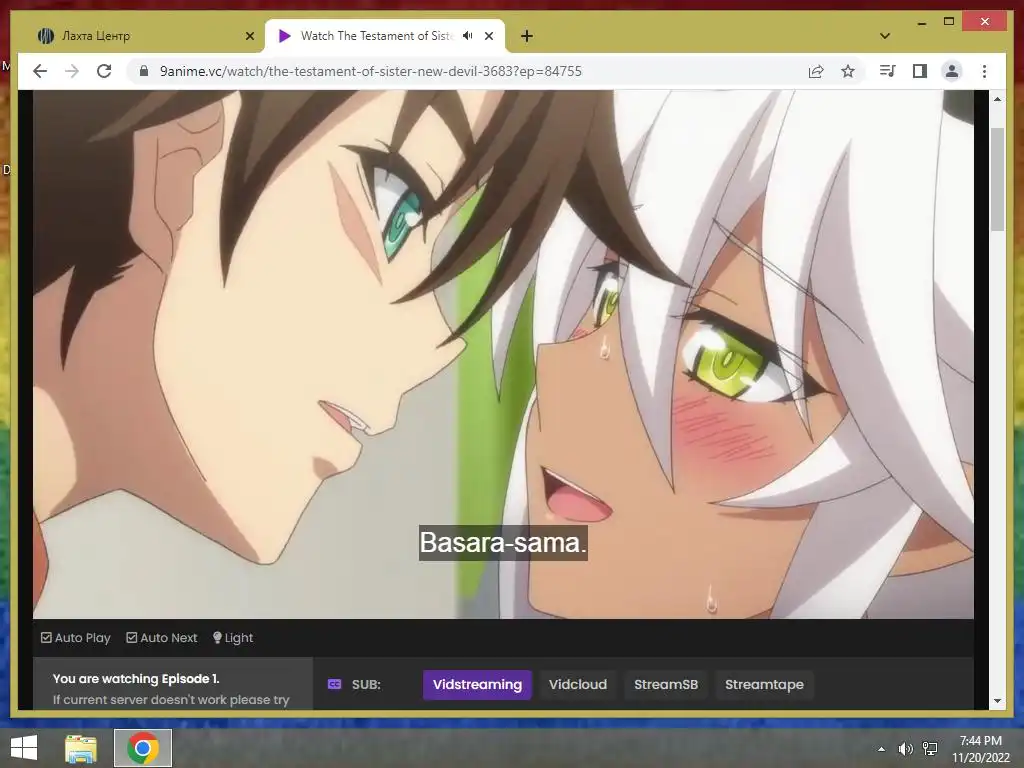Open the Windows Start menu

pyautogui.click(x=24, y=748)
